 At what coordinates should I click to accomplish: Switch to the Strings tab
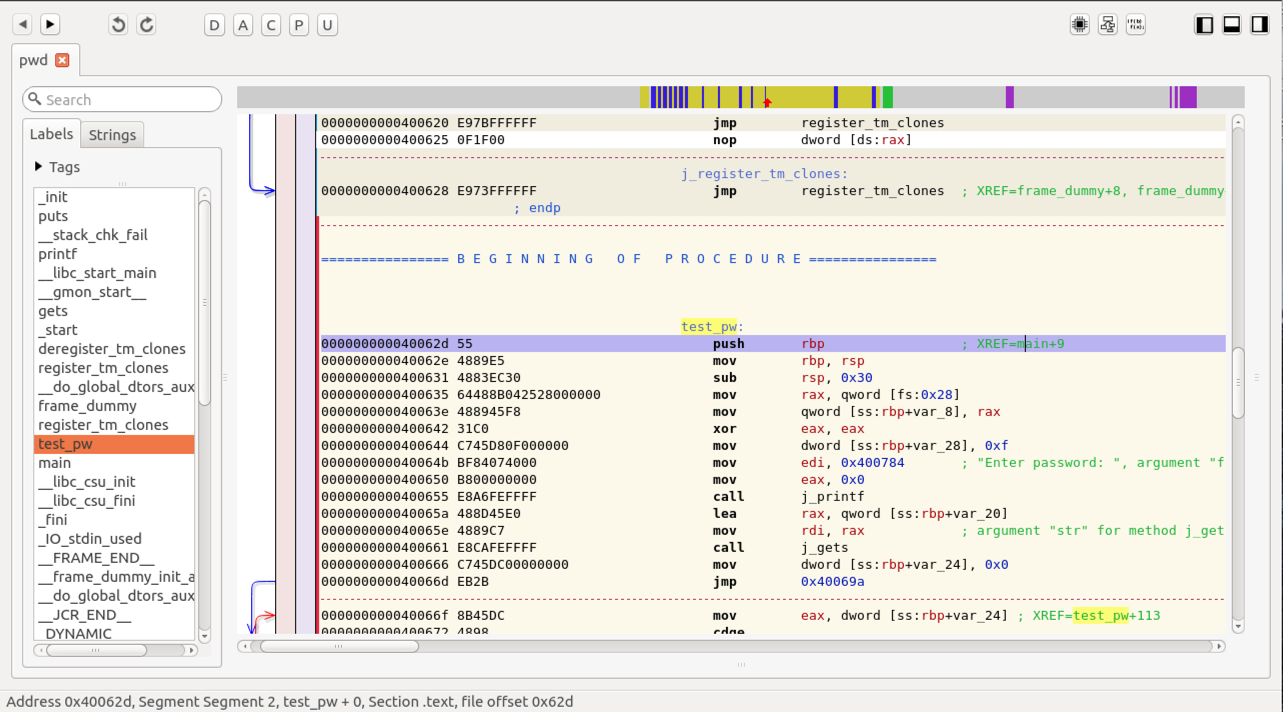pos(112,135)
